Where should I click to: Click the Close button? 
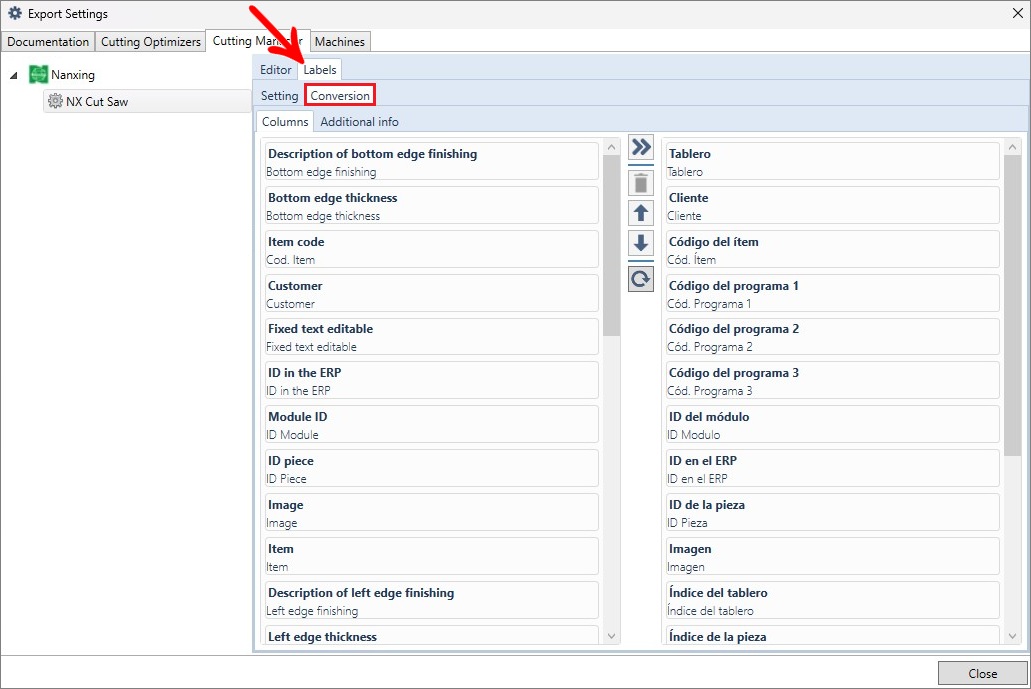tap(982, 673)
